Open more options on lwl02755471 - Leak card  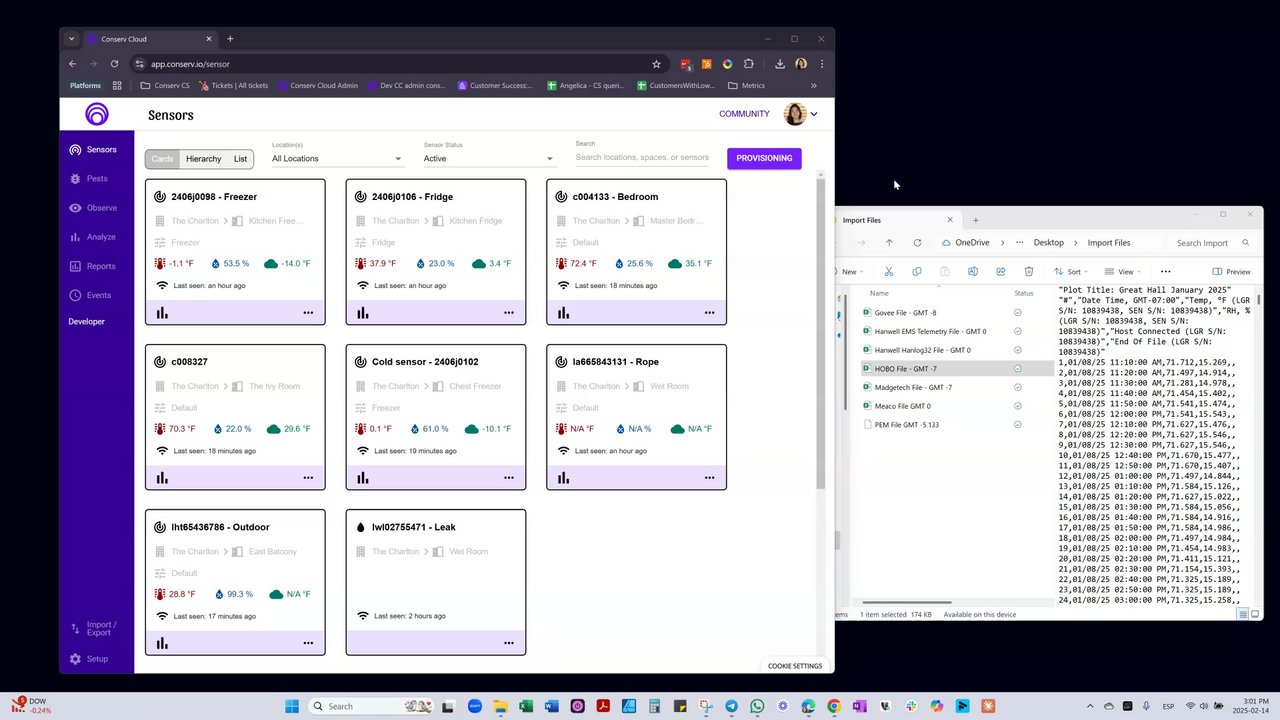(508, 643)
